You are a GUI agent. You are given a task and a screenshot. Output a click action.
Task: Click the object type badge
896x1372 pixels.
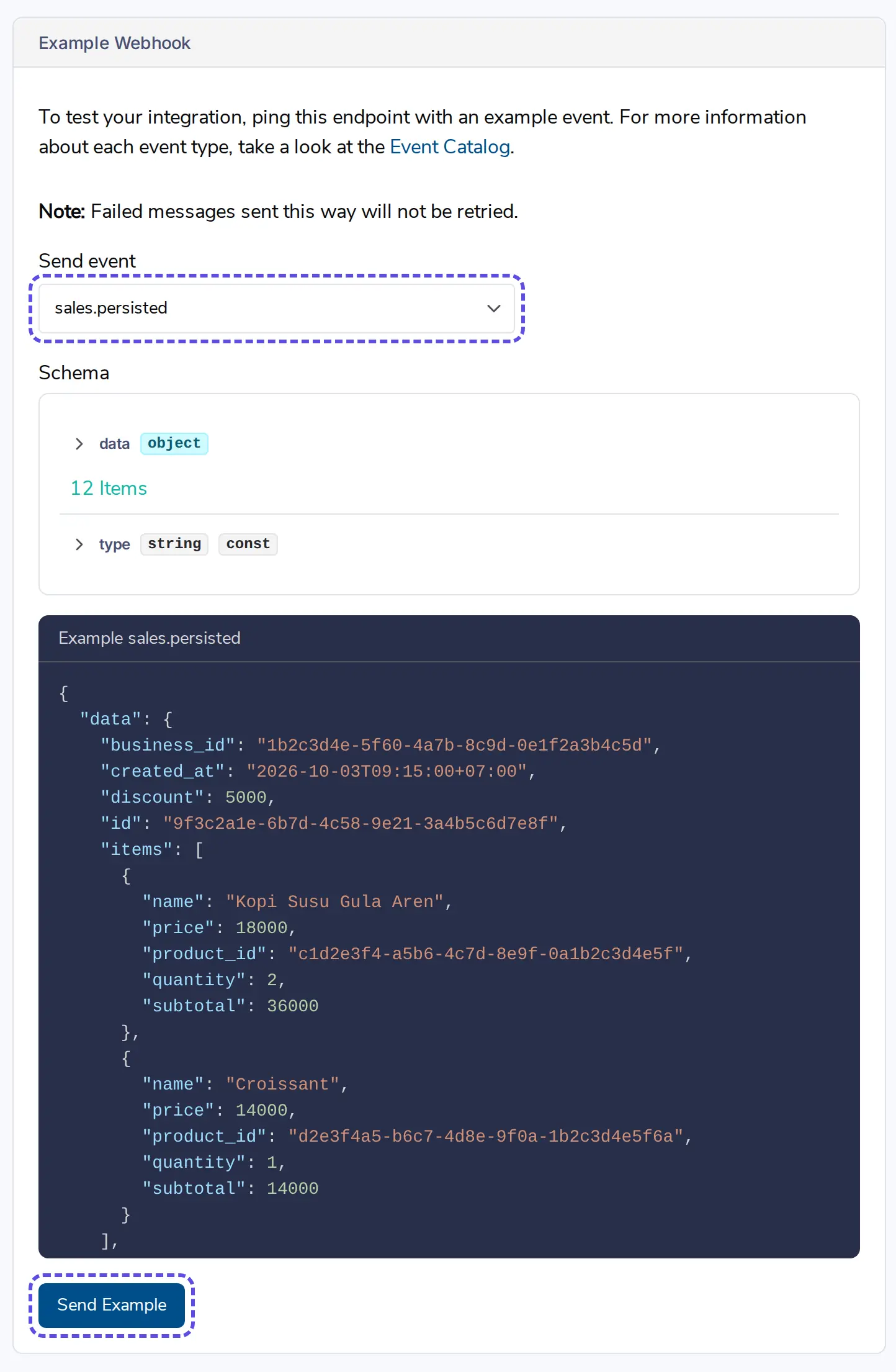tap(174, 443)
